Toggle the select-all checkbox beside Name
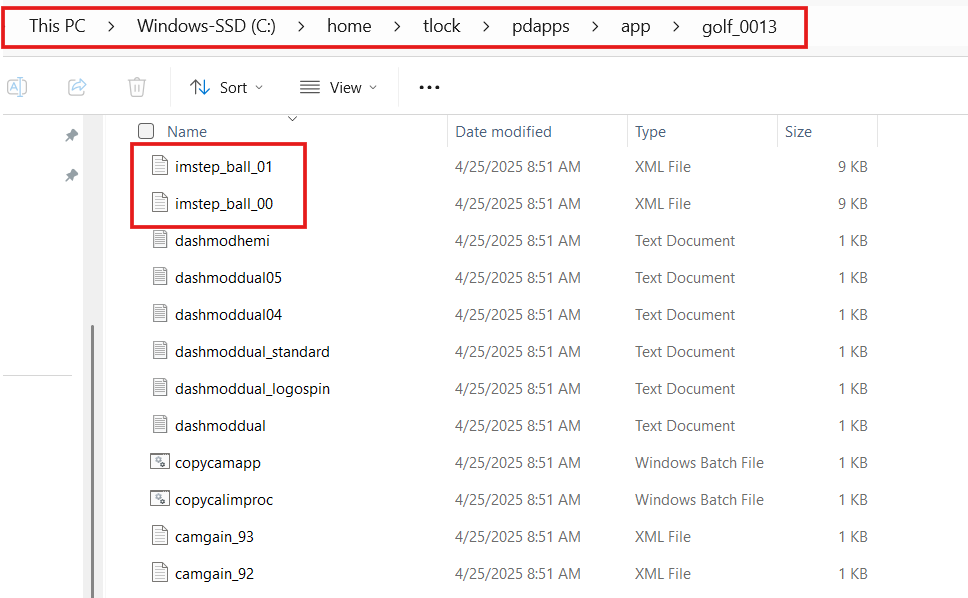Screen dimensions: 968x598 click(x=146, y=131)
